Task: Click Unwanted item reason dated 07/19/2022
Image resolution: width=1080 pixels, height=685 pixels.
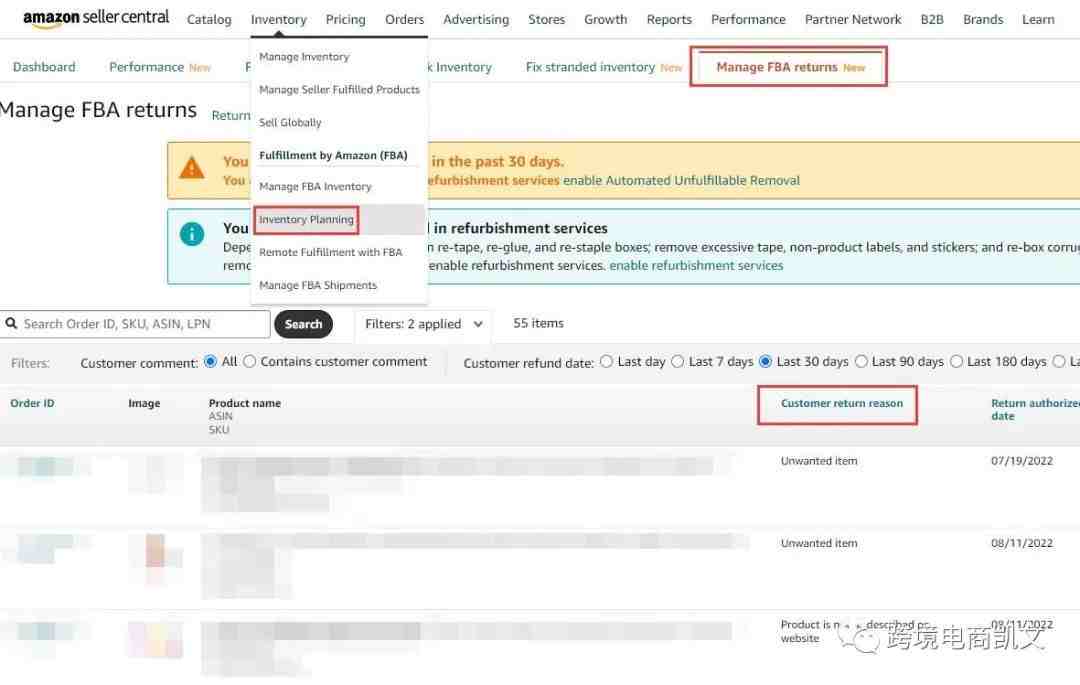Action: 819,461
